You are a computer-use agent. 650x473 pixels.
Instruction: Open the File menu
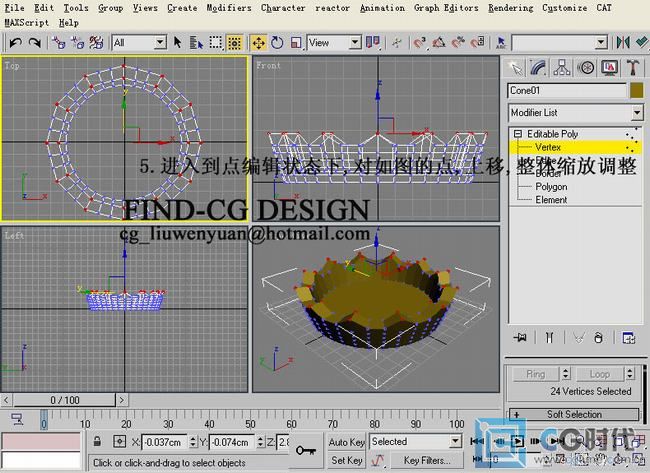(x=14, y=8)
